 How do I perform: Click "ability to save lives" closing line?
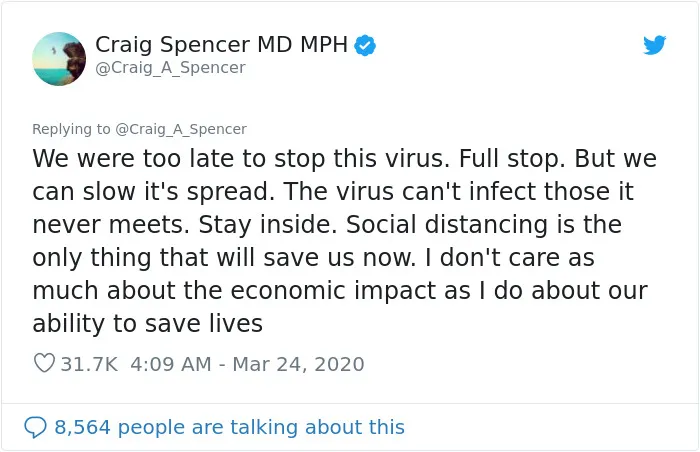147,324
